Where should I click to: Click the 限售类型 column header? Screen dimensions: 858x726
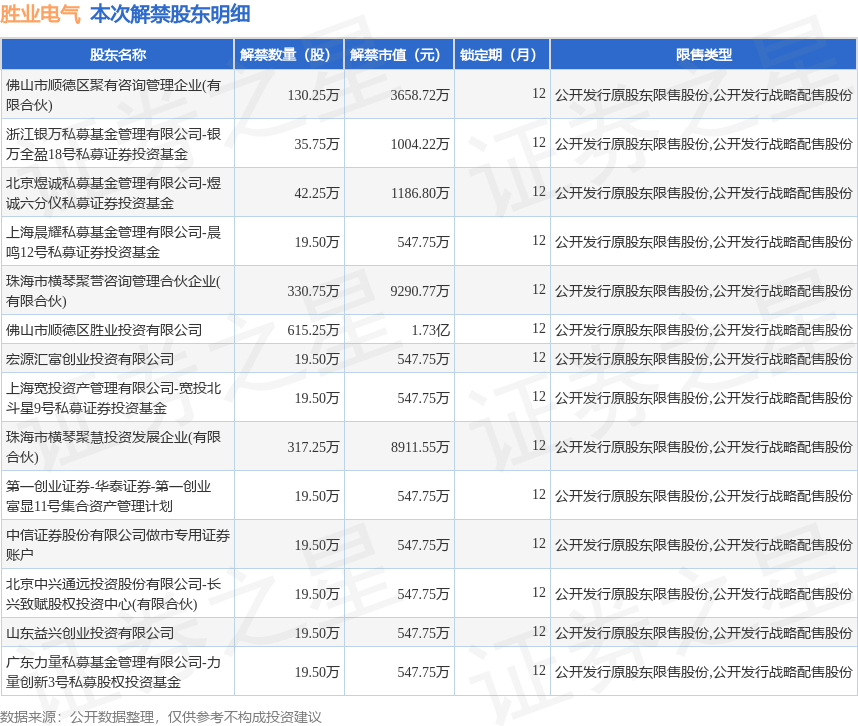(x=704, y=55)
